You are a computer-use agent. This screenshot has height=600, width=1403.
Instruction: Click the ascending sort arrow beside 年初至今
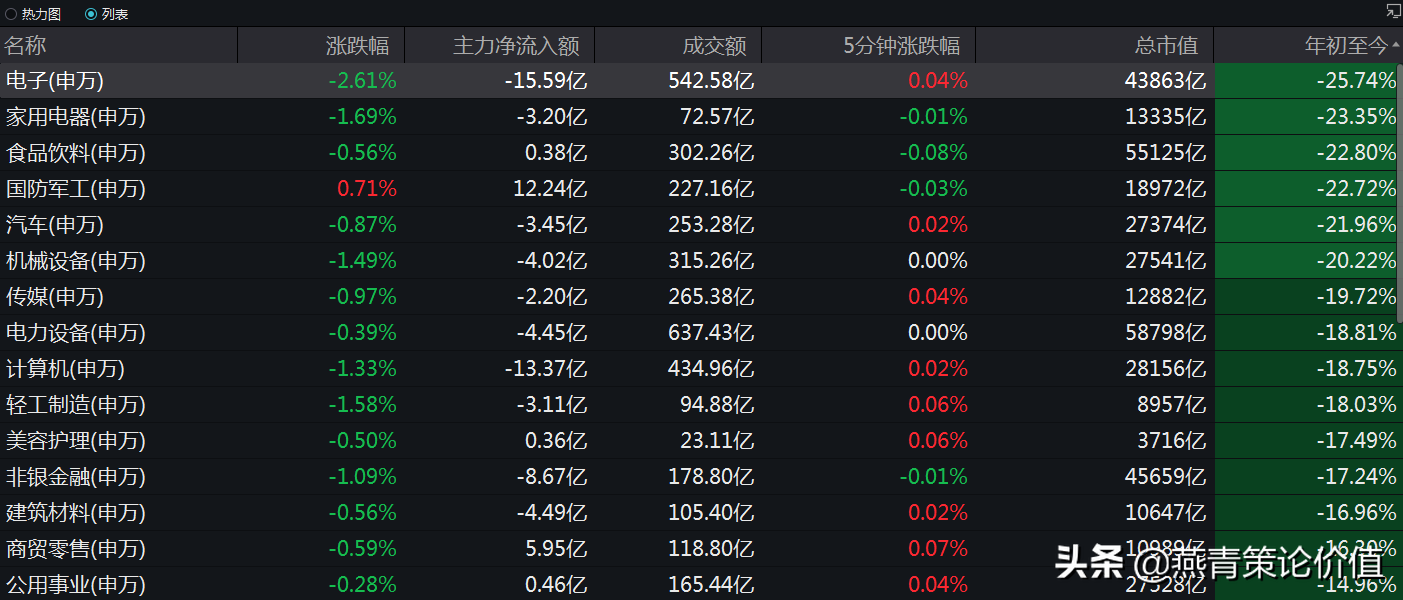tap(1395, 46)
